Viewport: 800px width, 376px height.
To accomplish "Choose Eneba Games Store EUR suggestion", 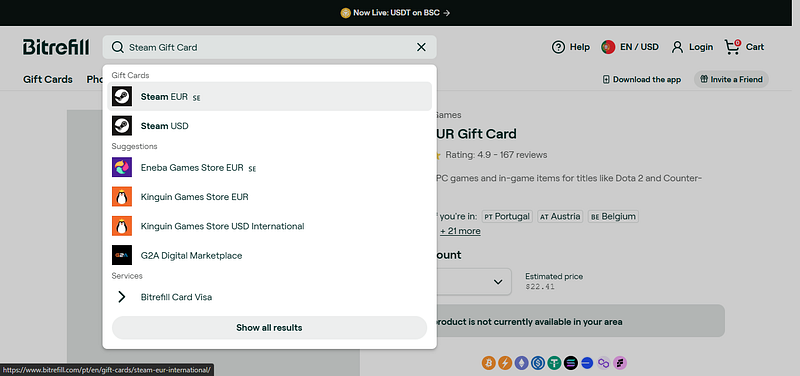I will click(x=269, y=167).
